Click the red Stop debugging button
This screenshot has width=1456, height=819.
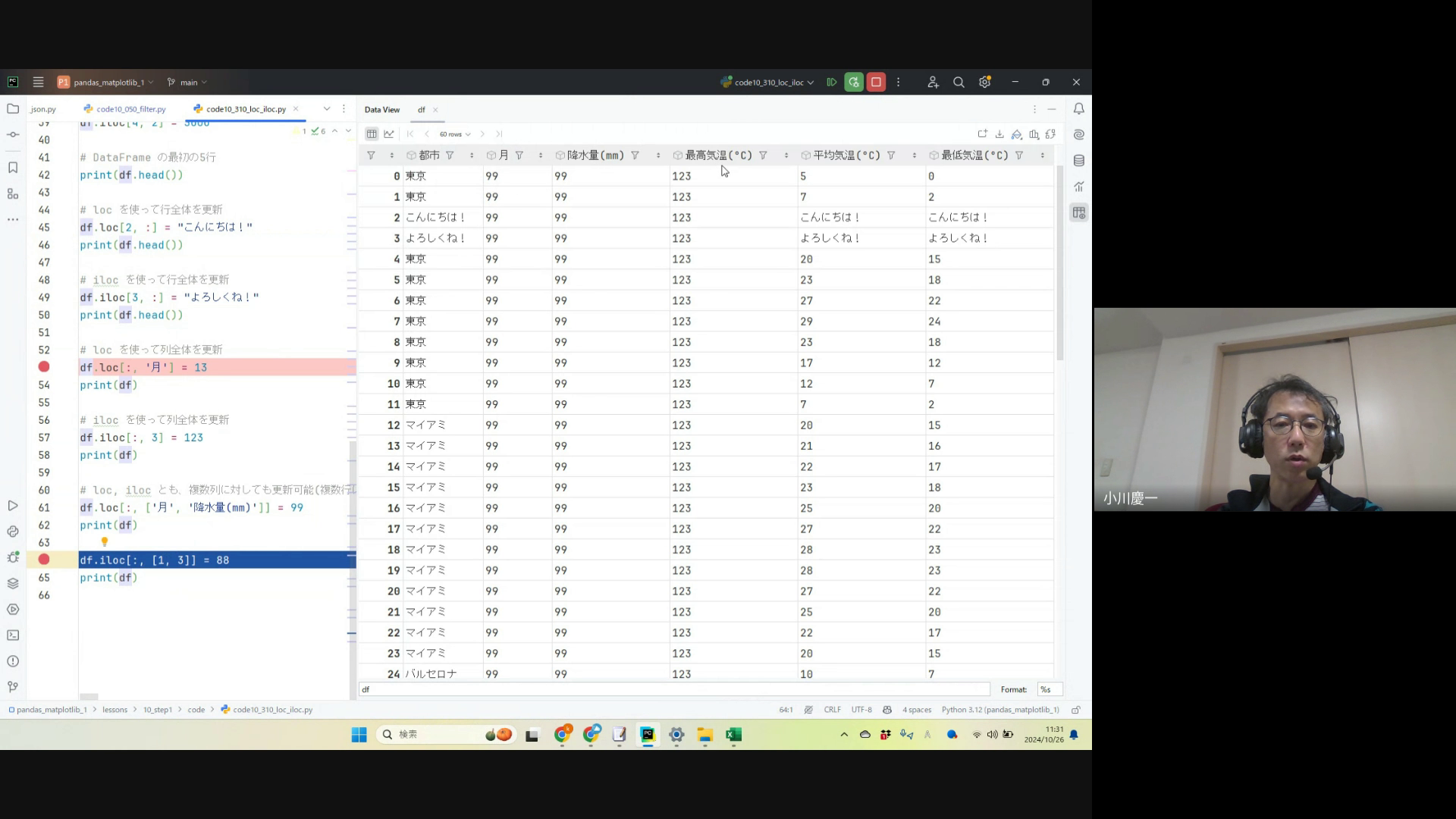876,82
